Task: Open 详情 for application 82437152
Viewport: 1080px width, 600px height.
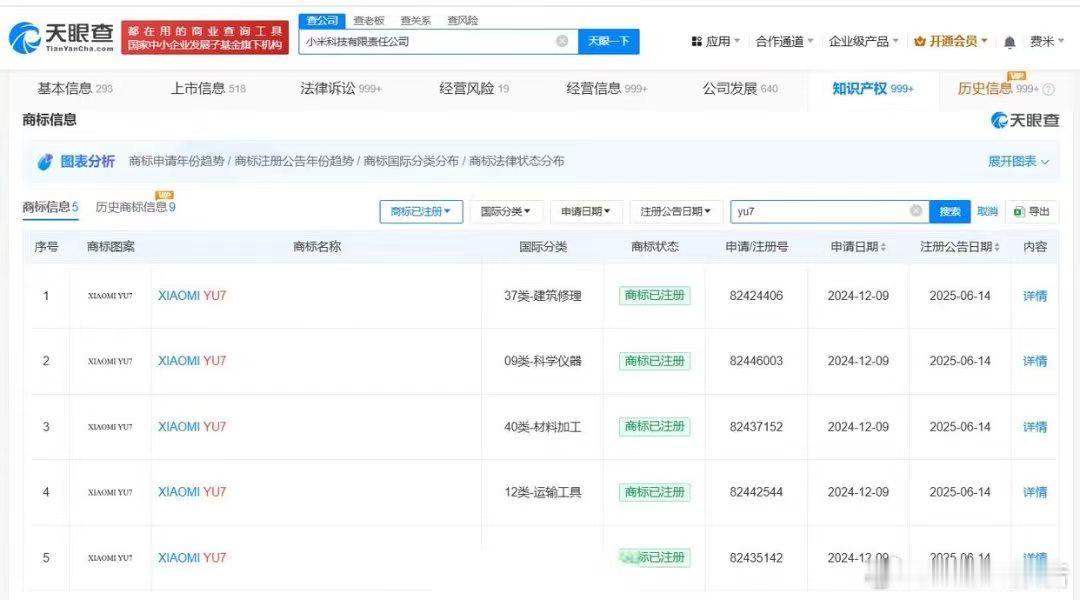Action: (x=1035, y=427)
